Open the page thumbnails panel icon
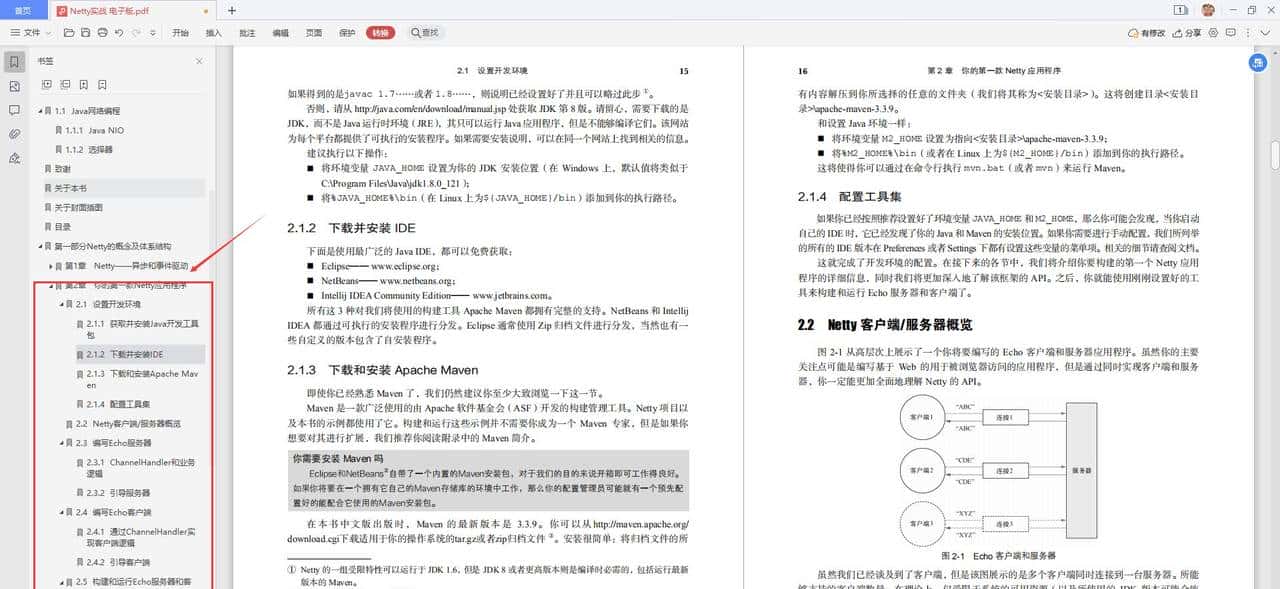Screen dimensions: 1280x589 tap(14, 85)
